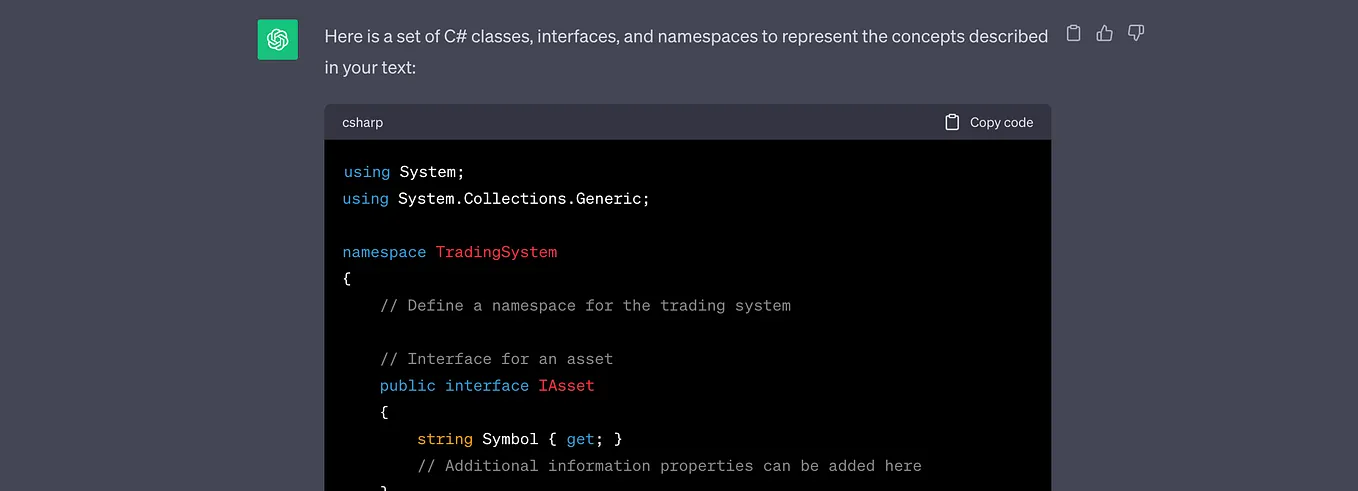1358x491 pixels.
Task: Click the namespace keyword in the code
Action: [384, 252]
